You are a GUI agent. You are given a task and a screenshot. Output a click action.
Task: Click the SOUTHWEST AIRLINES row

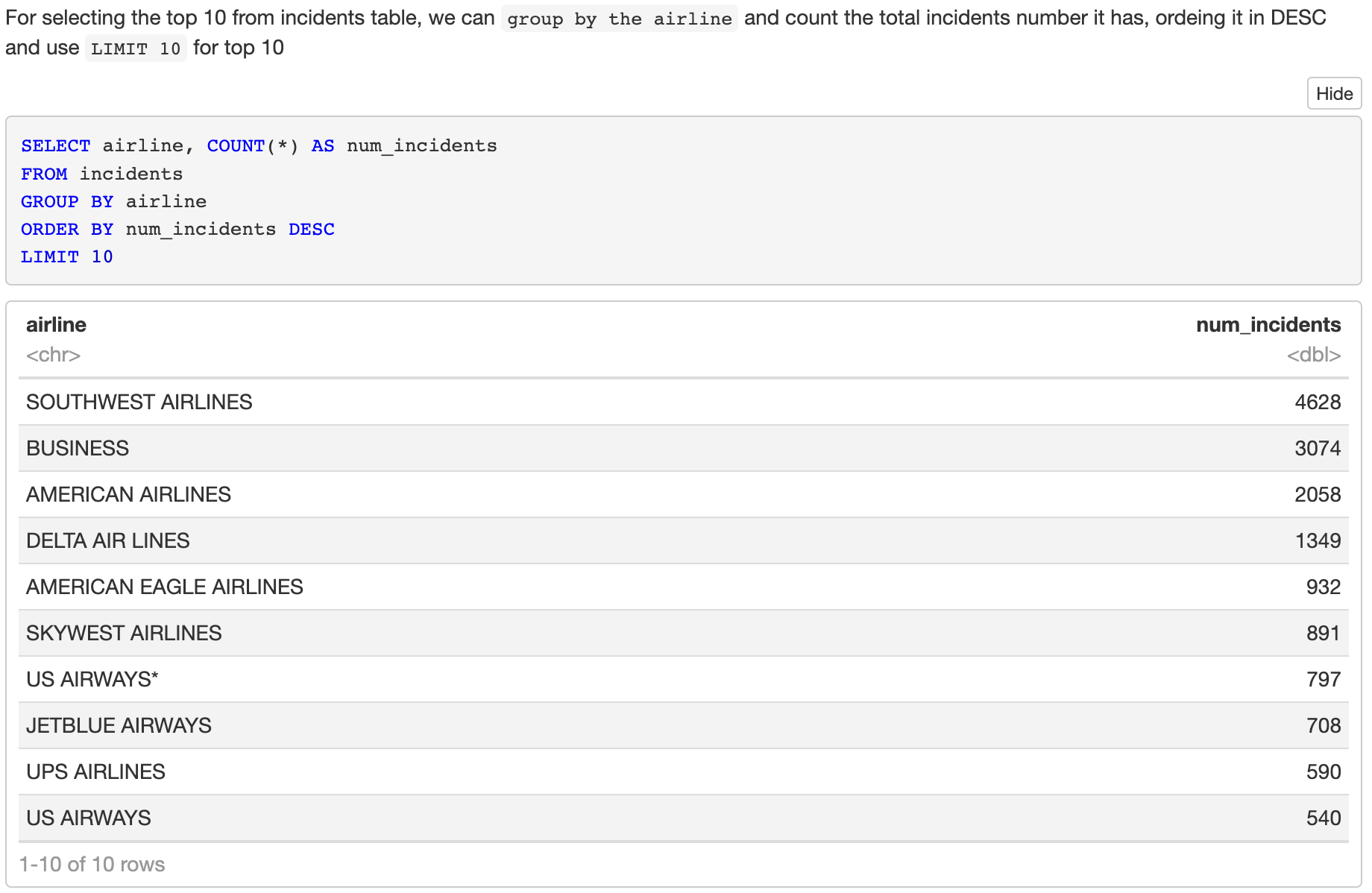point(683,402)
